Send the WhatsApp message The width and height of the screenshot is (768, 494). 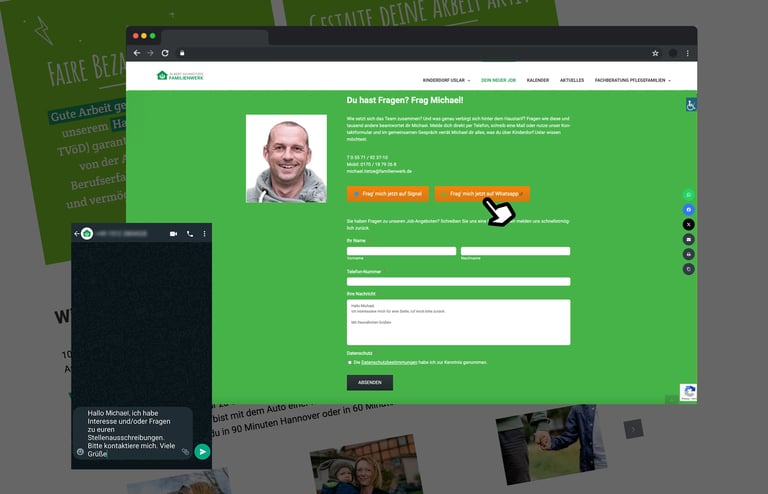[202, 451]
